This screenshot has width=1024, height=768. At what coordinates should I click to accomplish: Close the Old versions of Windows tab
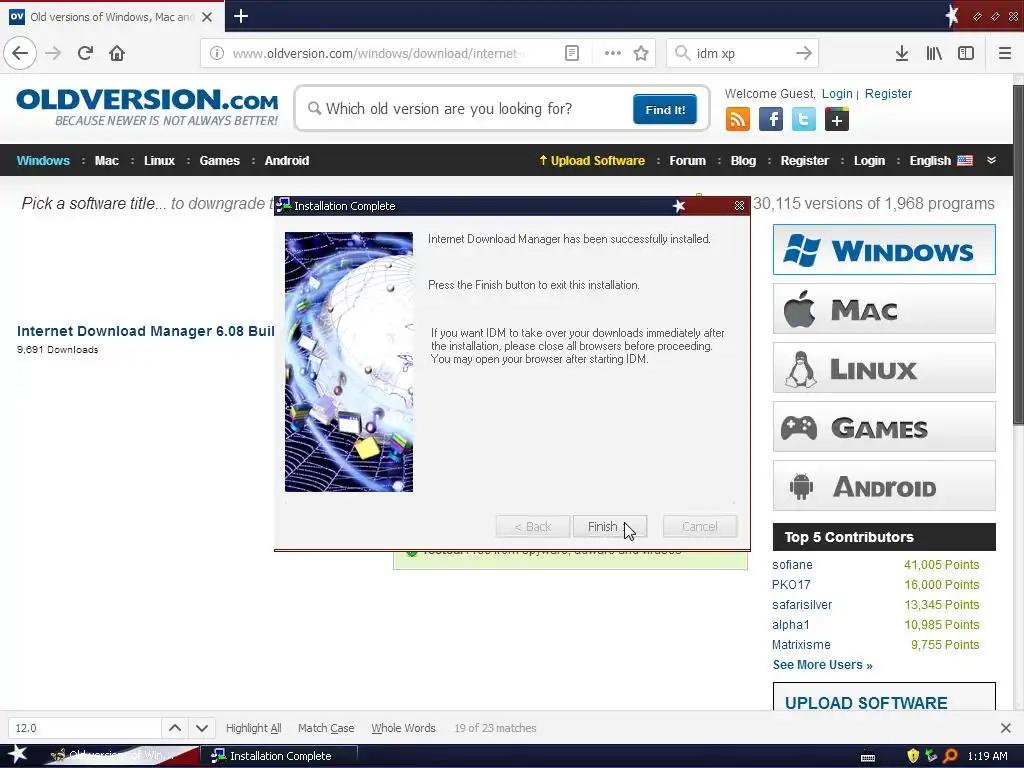(x=207, y=17)
